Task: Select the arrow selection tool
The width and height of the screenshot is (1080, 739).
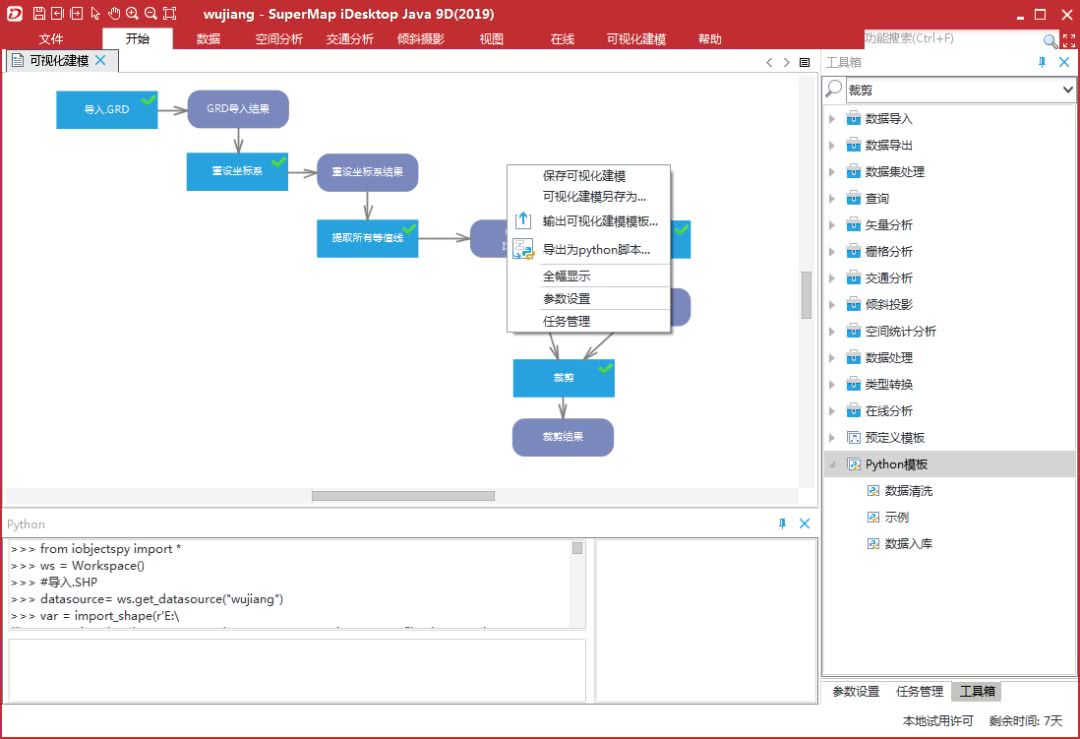Action: (x=95, y=14)
